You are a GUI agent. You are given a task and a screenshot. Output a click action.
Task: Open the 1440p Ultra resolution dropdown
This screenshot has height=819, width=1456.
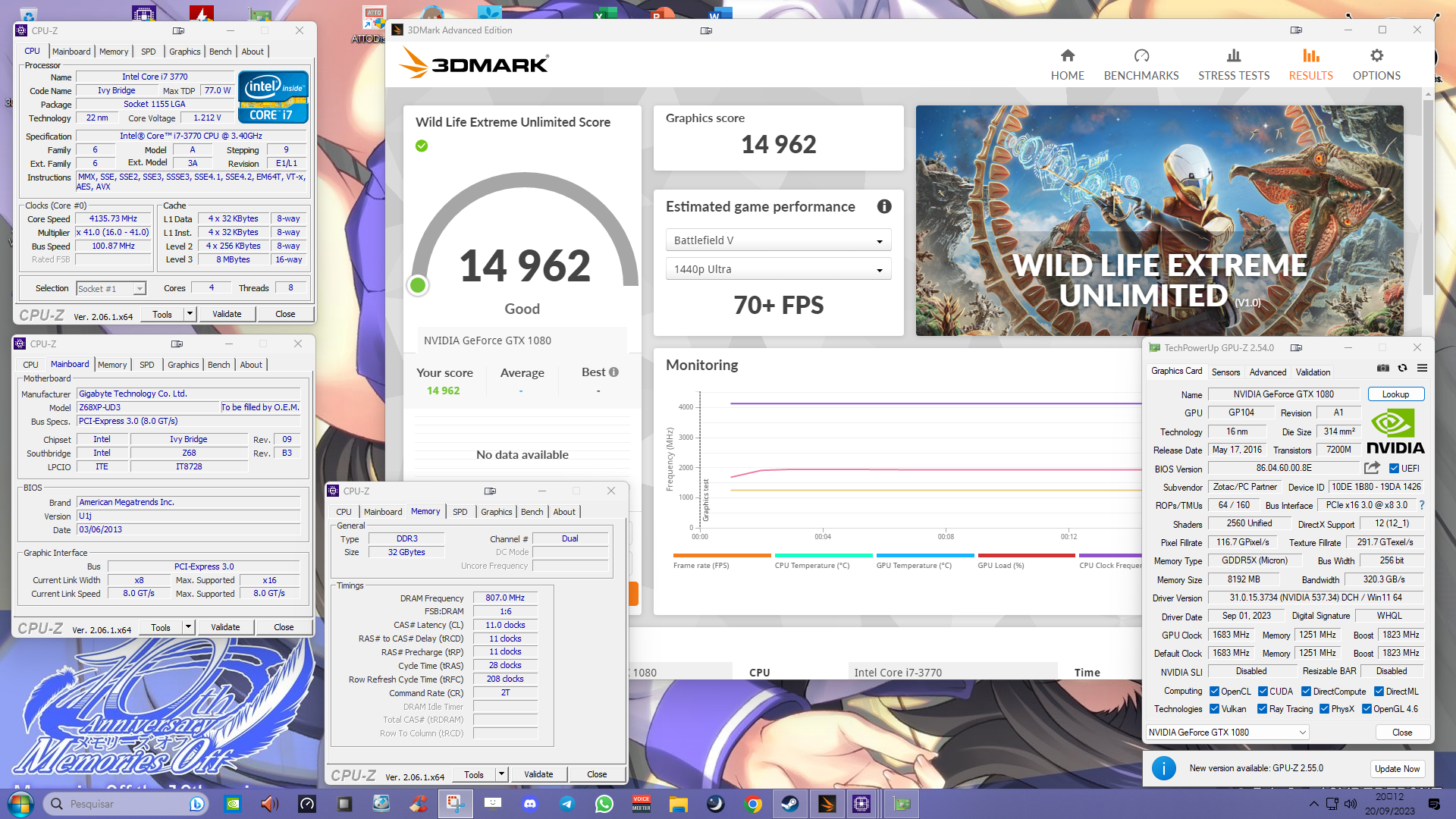(x=778, y=269)
